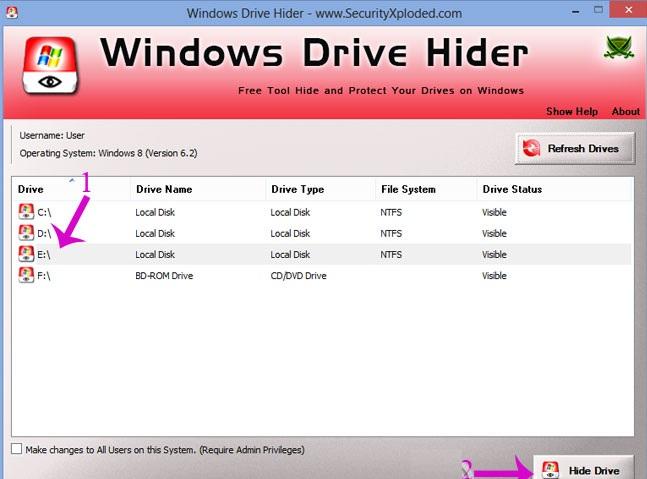Click the F:\ drive icon
The image size is (647, 479).
point(26,275)
